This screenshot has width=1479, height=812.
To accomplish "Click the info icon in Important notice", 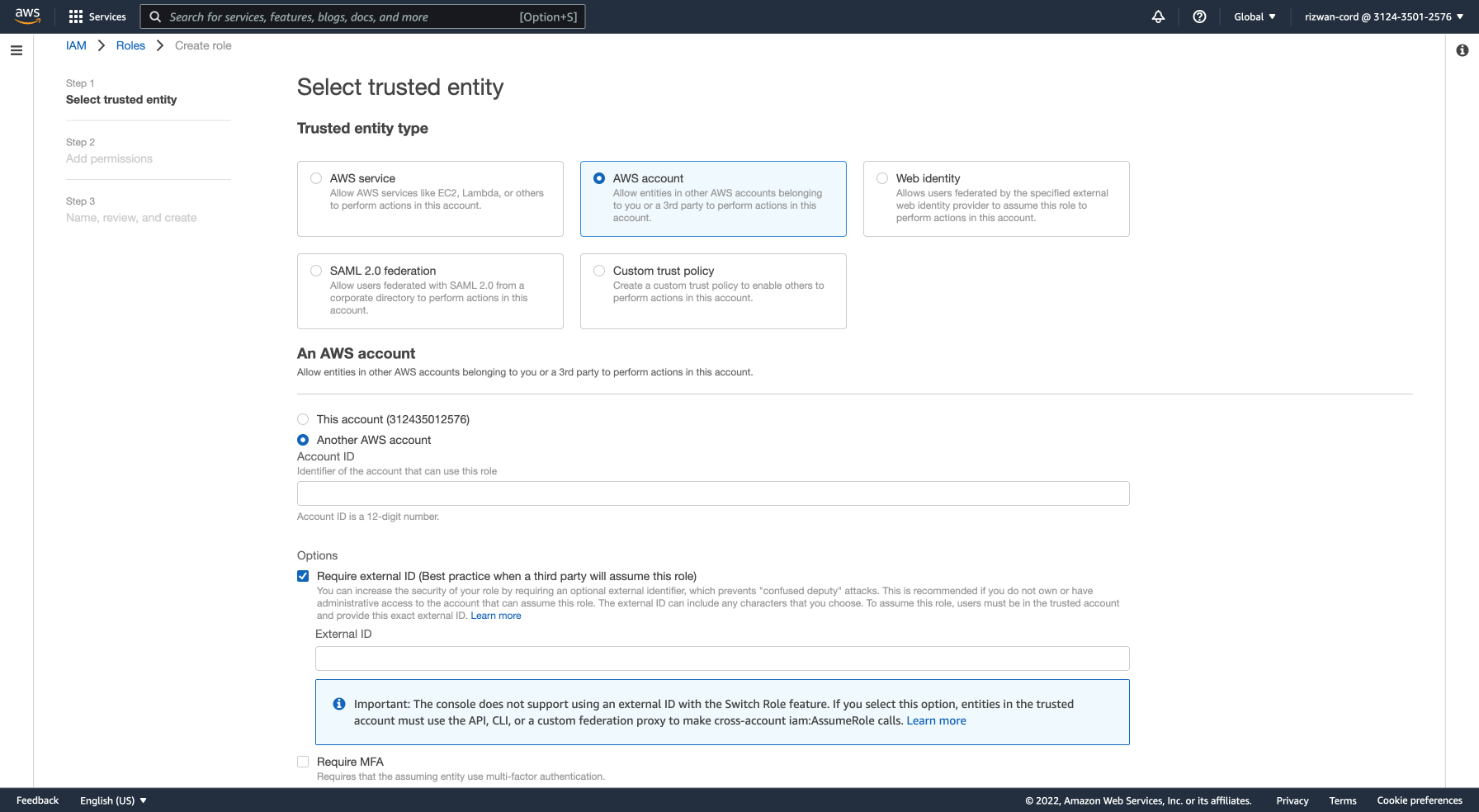I will [x=338, y=704].
